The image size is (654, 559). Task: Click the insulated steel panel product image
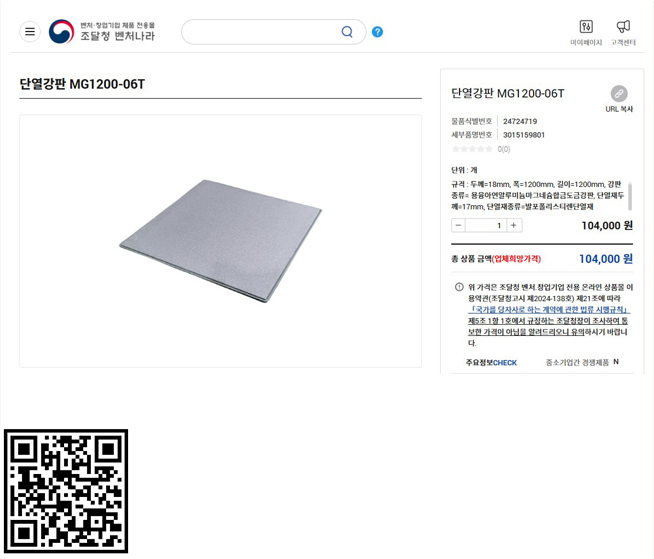pos(220,241)
